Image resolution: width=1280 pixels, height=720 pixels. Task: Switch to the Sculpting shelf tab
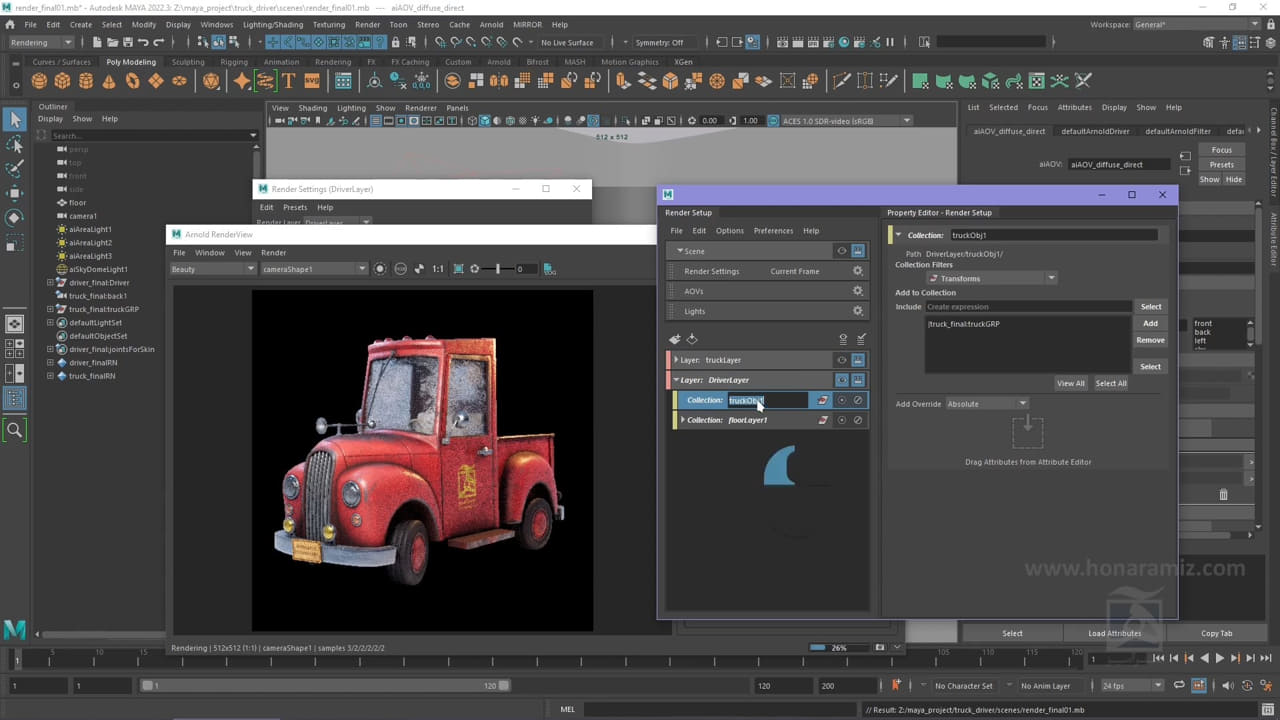[x=188, y=62]
